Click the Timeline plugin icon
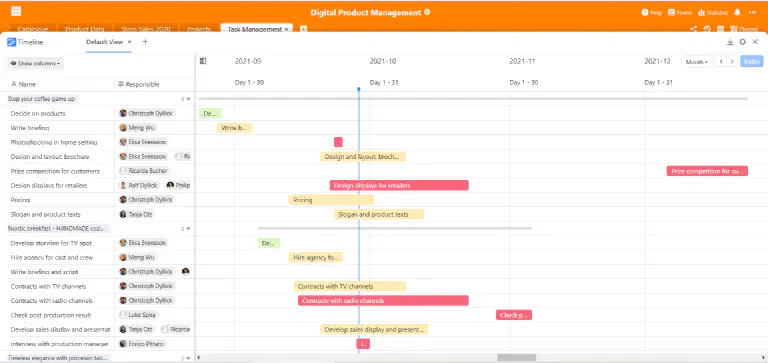 click(11, 42)
